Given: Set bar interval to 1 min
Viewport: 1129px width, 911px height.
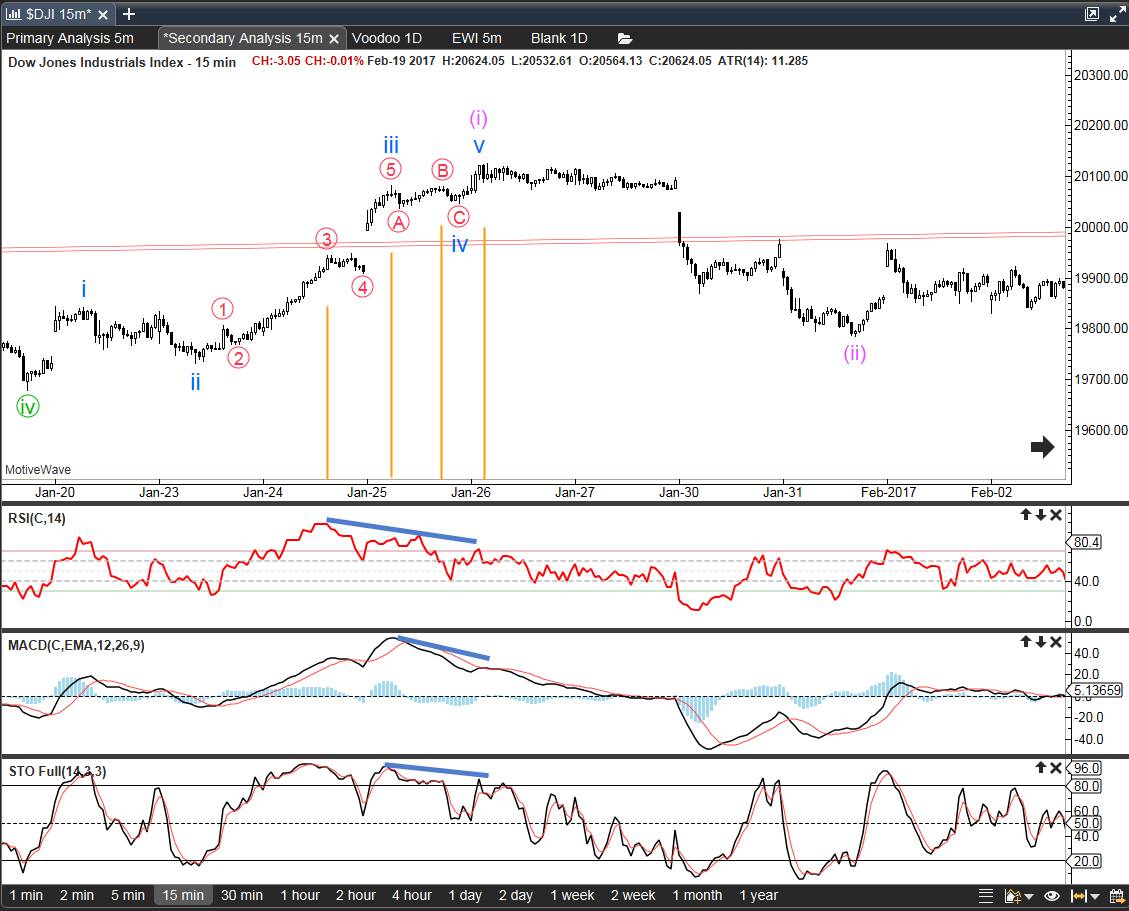Looking at the screenshot, I should pos(26,895).
